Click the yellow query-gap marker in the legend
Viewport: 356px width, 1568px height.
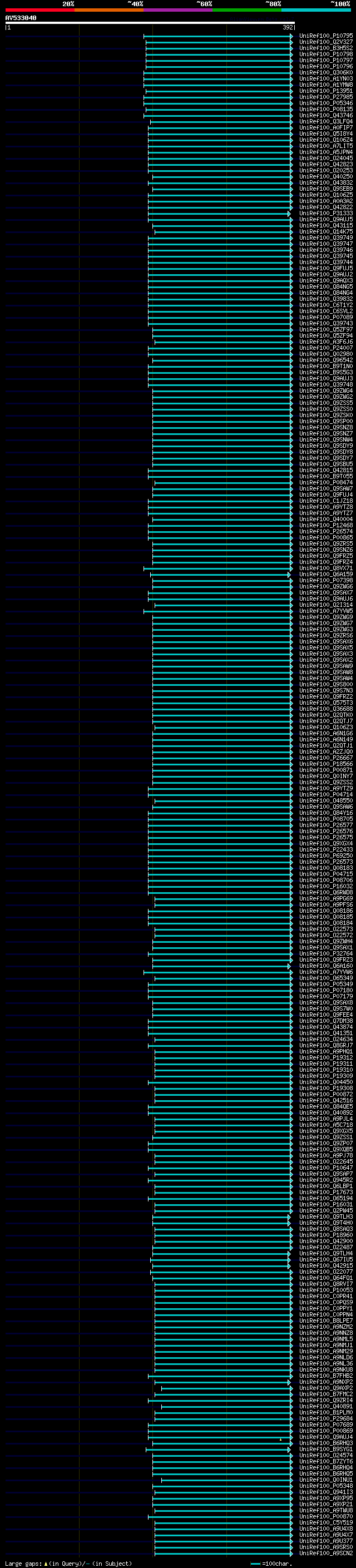click(x=46, y=1563)
